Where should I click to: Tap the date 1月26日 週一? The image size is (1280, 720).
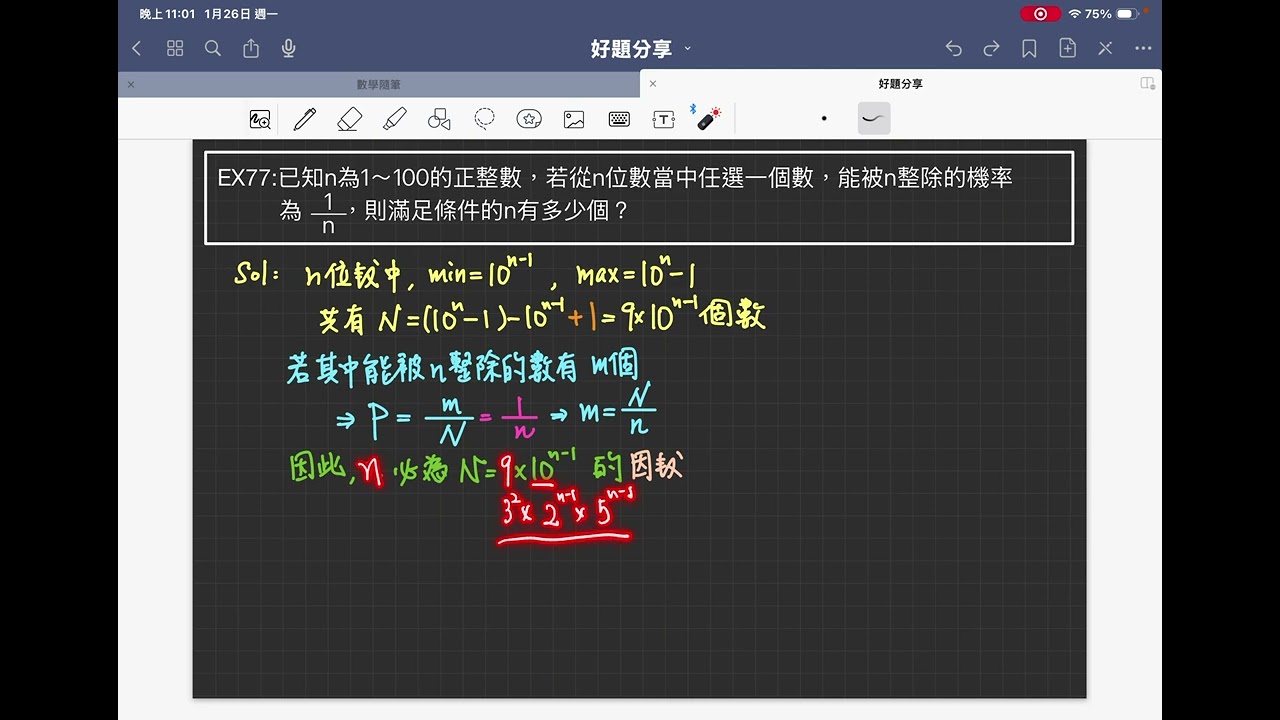[x=240, y=14]
